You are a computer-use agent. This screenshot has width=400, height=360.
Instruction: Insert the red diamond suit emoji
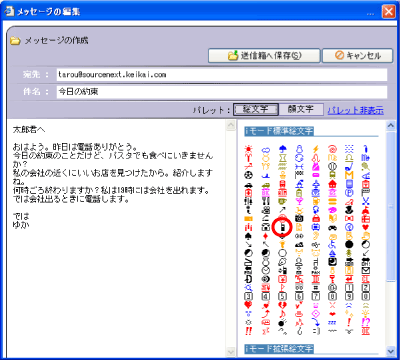pyautogui.click(x=266, y=236)
